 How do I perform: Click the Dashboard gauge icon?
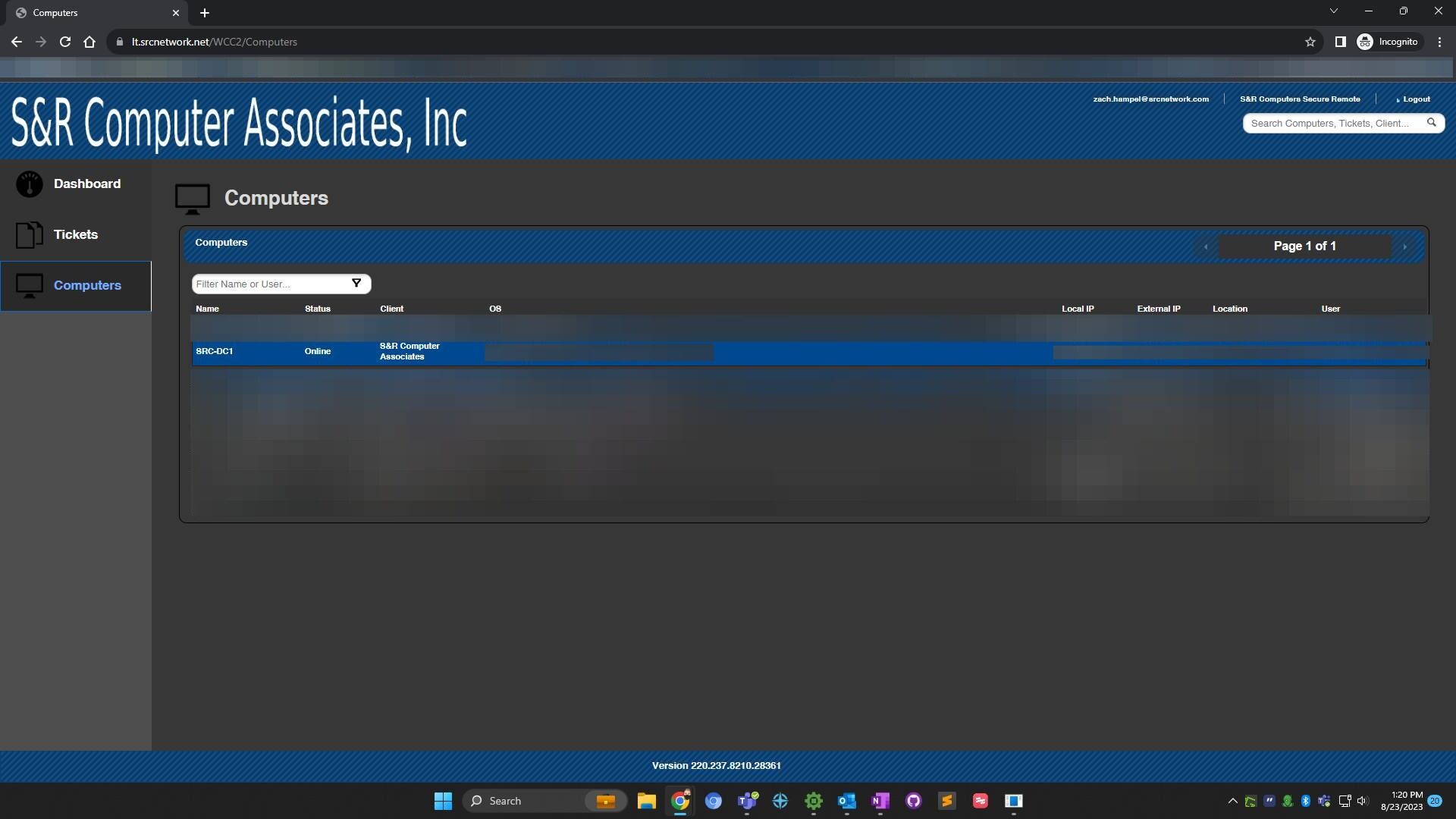point(30,184)
